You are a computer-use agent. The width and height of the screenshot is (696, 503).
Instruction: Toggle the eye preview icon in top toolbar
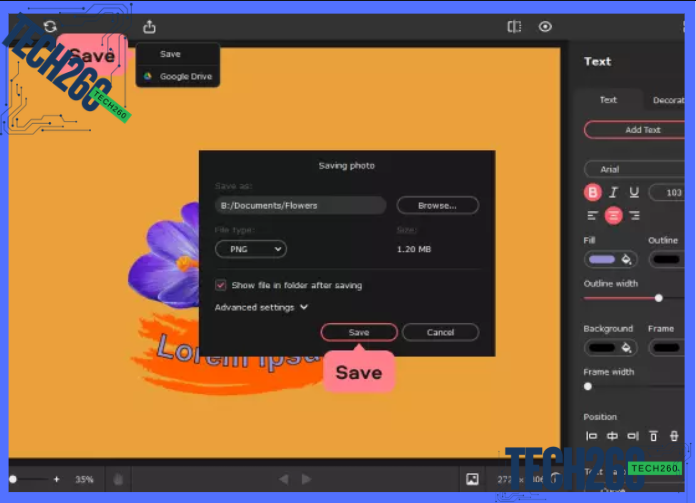pos(546,27)
